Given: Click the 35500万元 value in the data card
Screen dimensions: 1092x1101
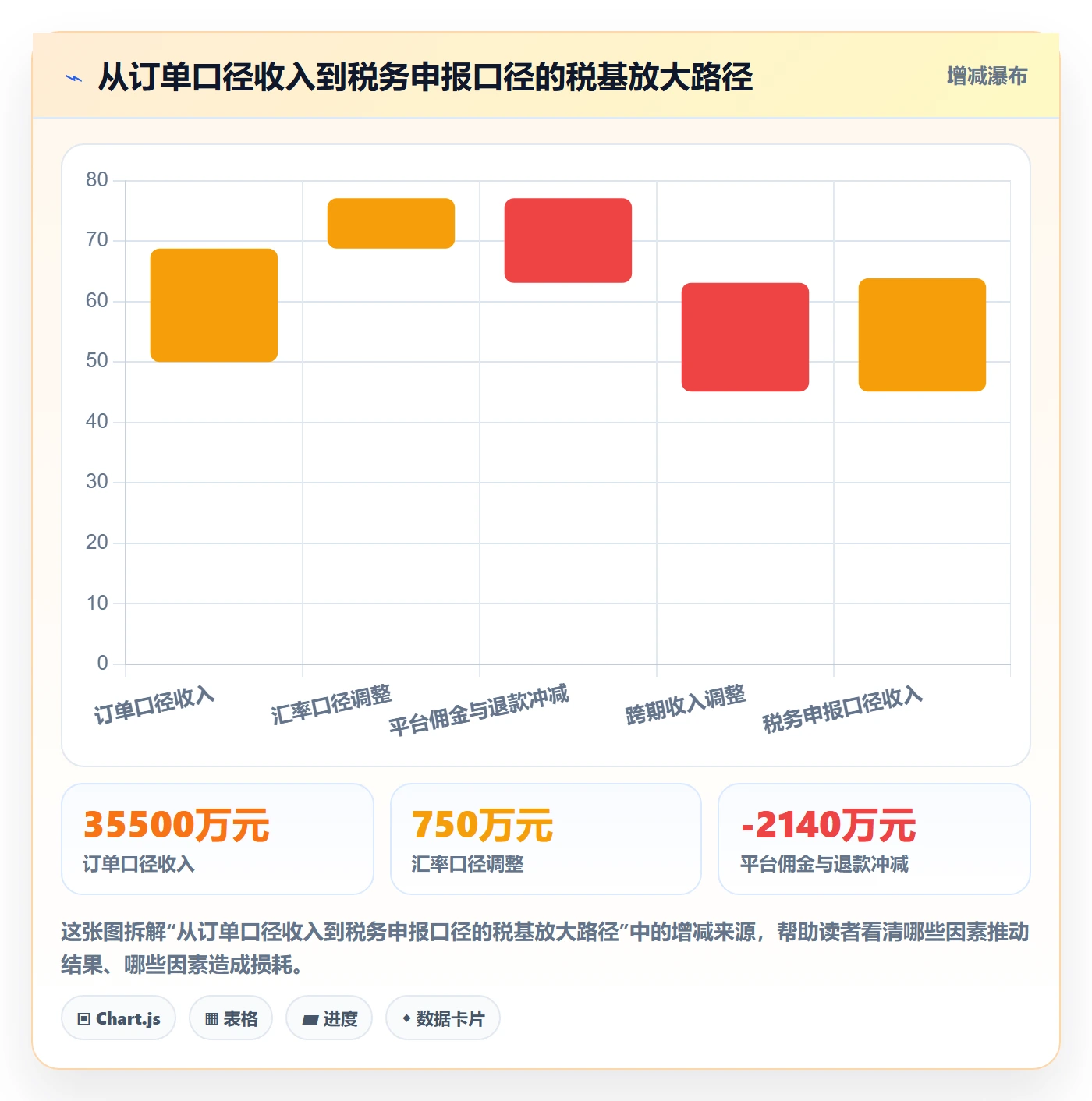Looking at the screenshot, I should point(176,825).
